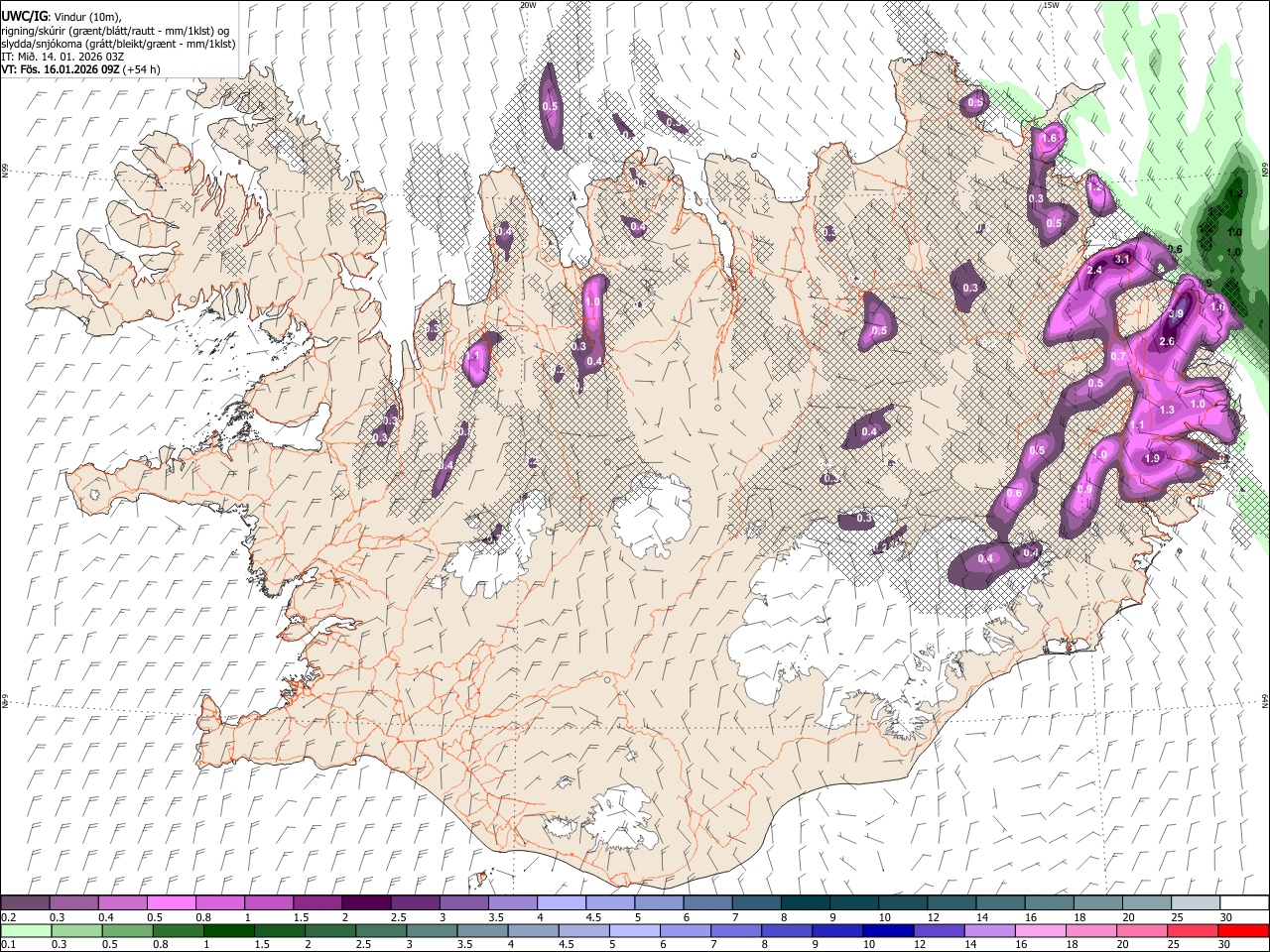Click the 0.1 pale green swatch in lower legend
This screenshot has height=952, width=1270.
(x=25, y=931)
